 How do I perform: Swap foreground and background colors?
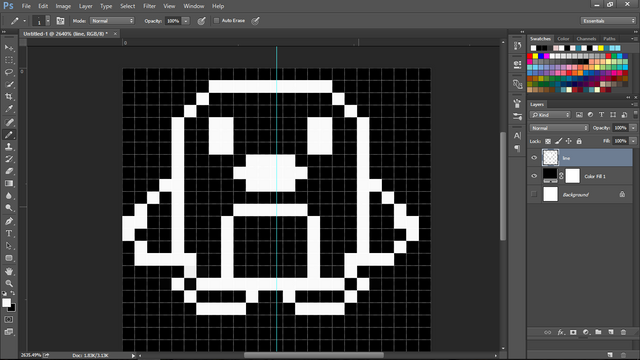coord(13,293)
